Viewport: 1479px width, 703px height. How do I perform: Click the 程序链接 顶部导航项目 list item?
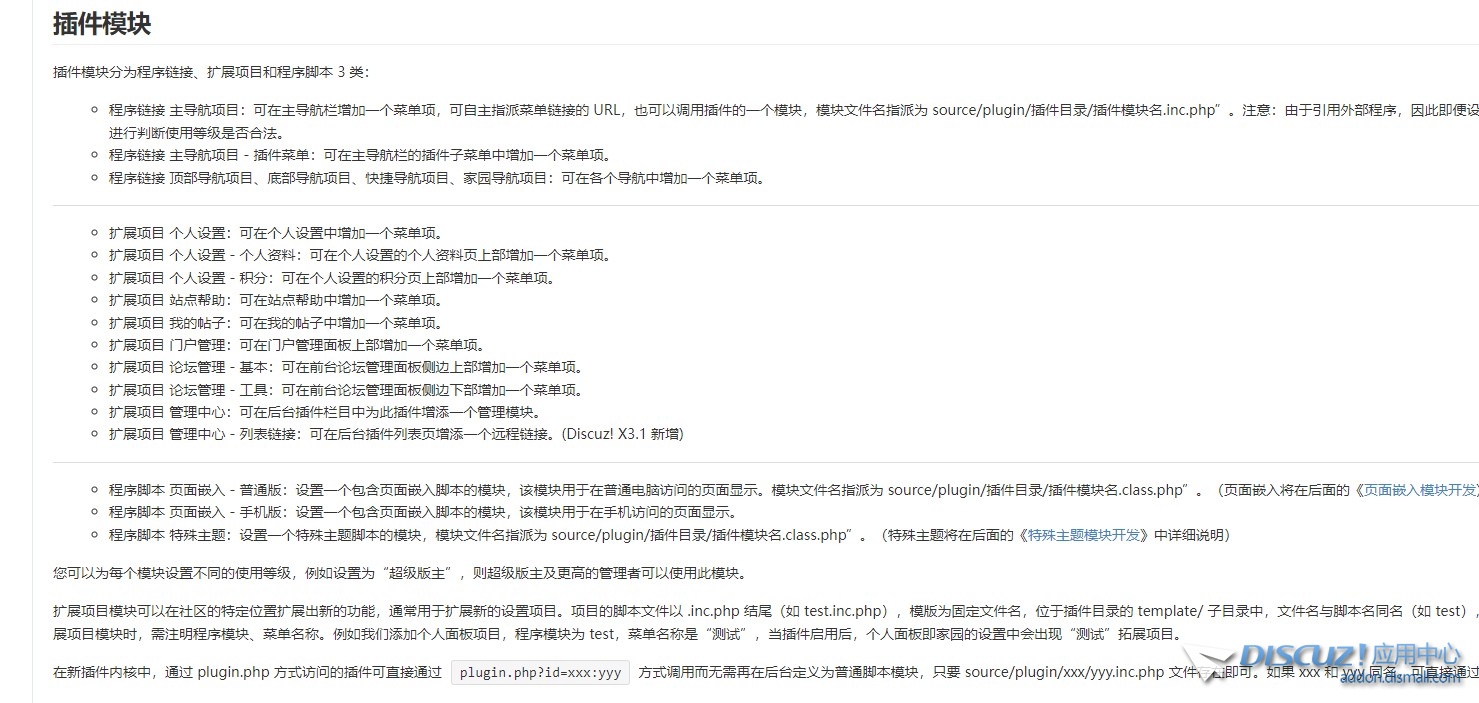437,178
